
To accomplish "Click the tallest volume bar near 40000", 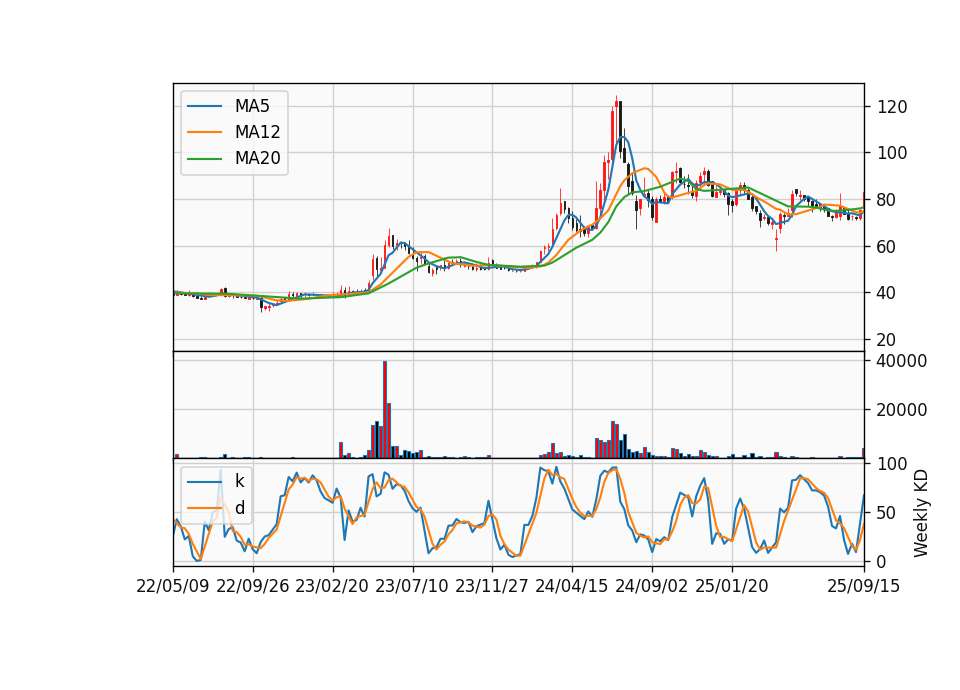I will click(x=385, y=410).
